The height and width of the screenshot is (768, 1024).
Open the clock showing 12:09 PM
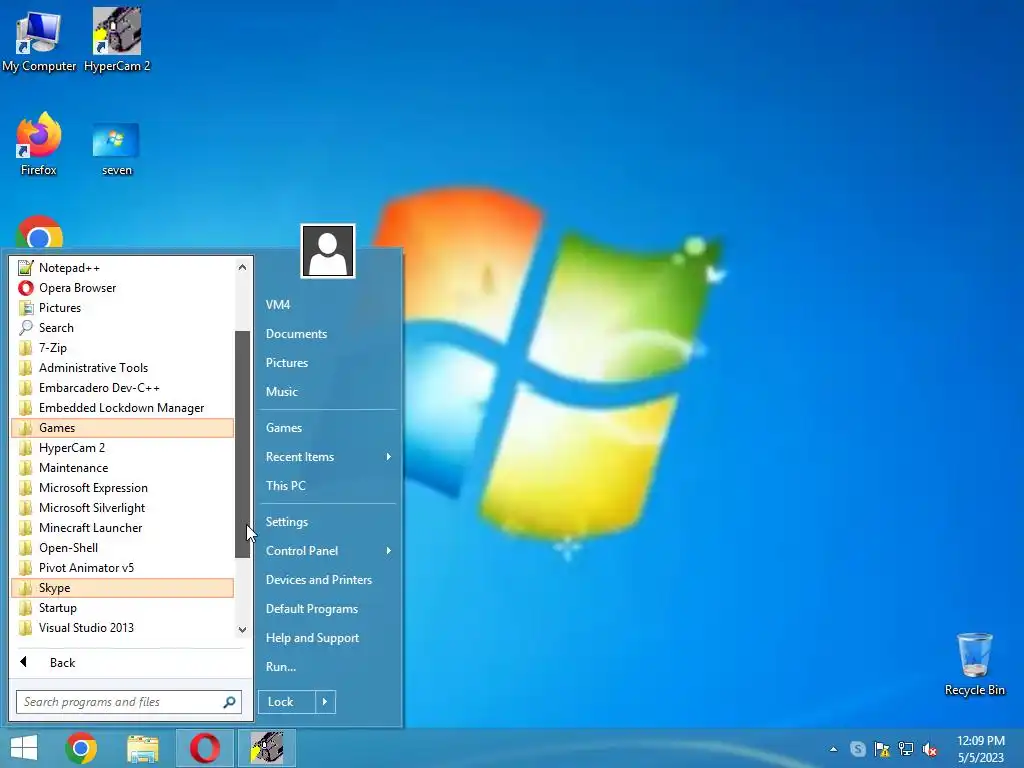[980, 748]
